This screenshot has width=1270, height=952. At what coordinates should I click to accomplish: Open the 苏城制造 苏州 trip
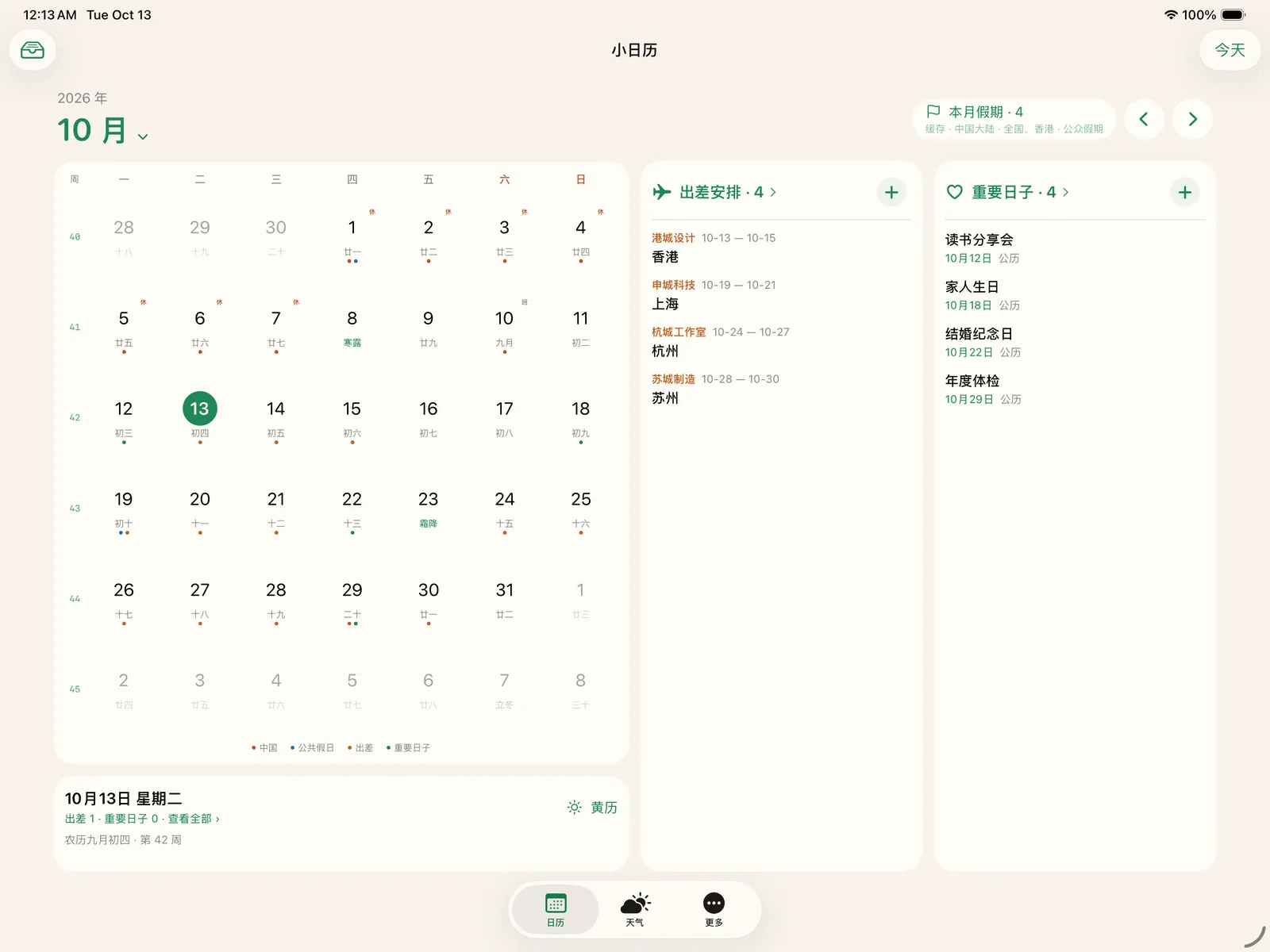coord(781,389)
